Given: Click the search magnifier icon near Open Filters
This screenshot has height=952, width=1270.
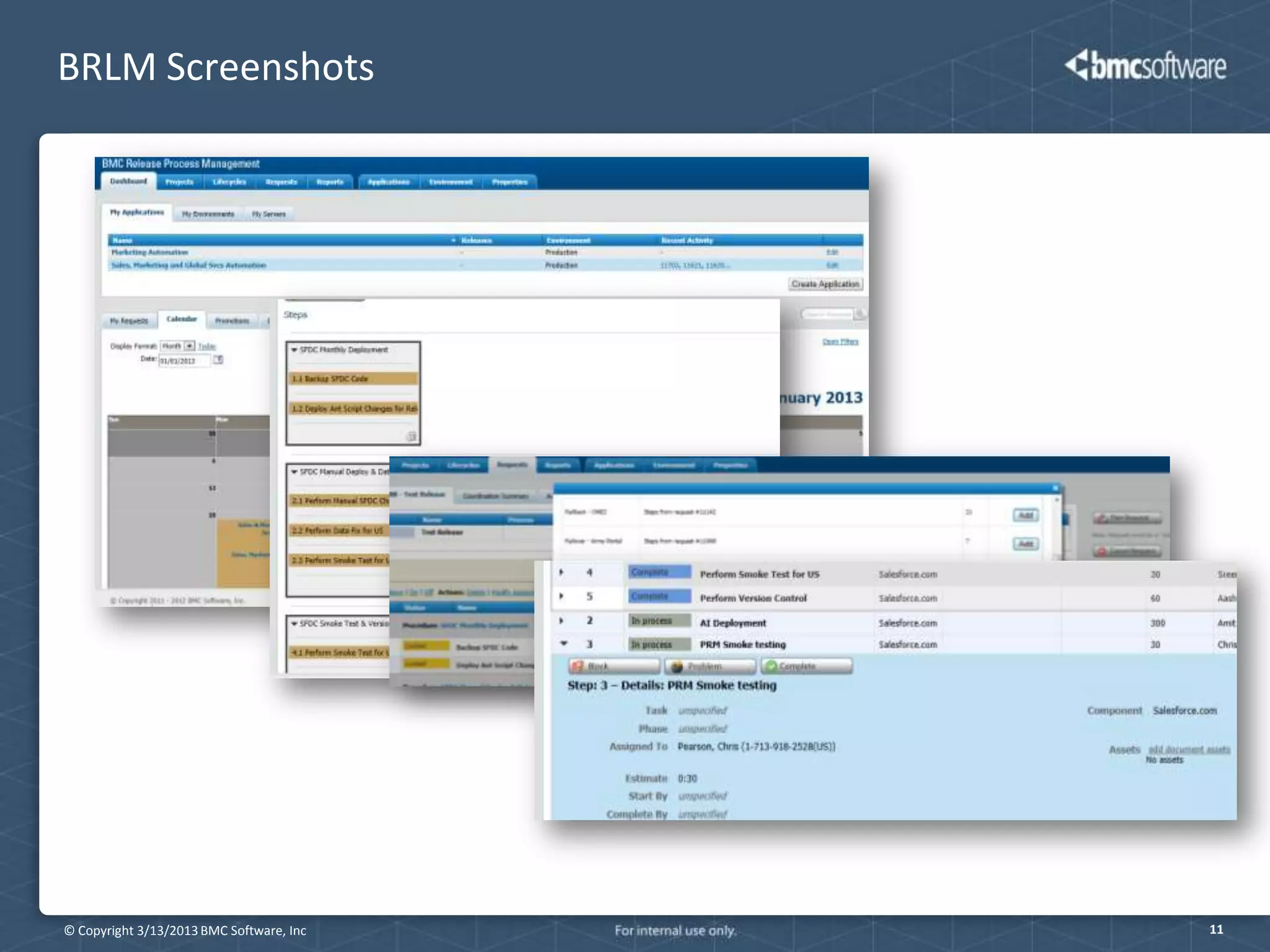Looking at the screenshot, I should pos(860,314).
